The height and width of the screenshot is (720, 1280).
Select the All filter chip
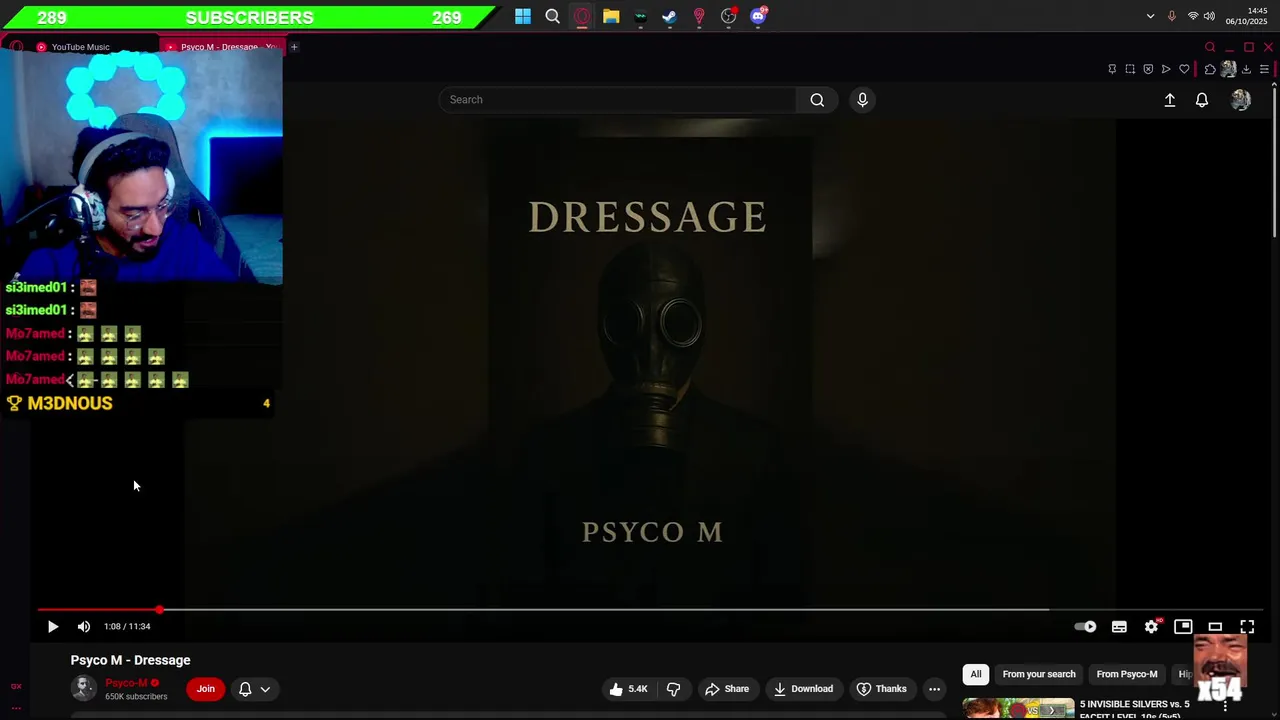(976, 674)
